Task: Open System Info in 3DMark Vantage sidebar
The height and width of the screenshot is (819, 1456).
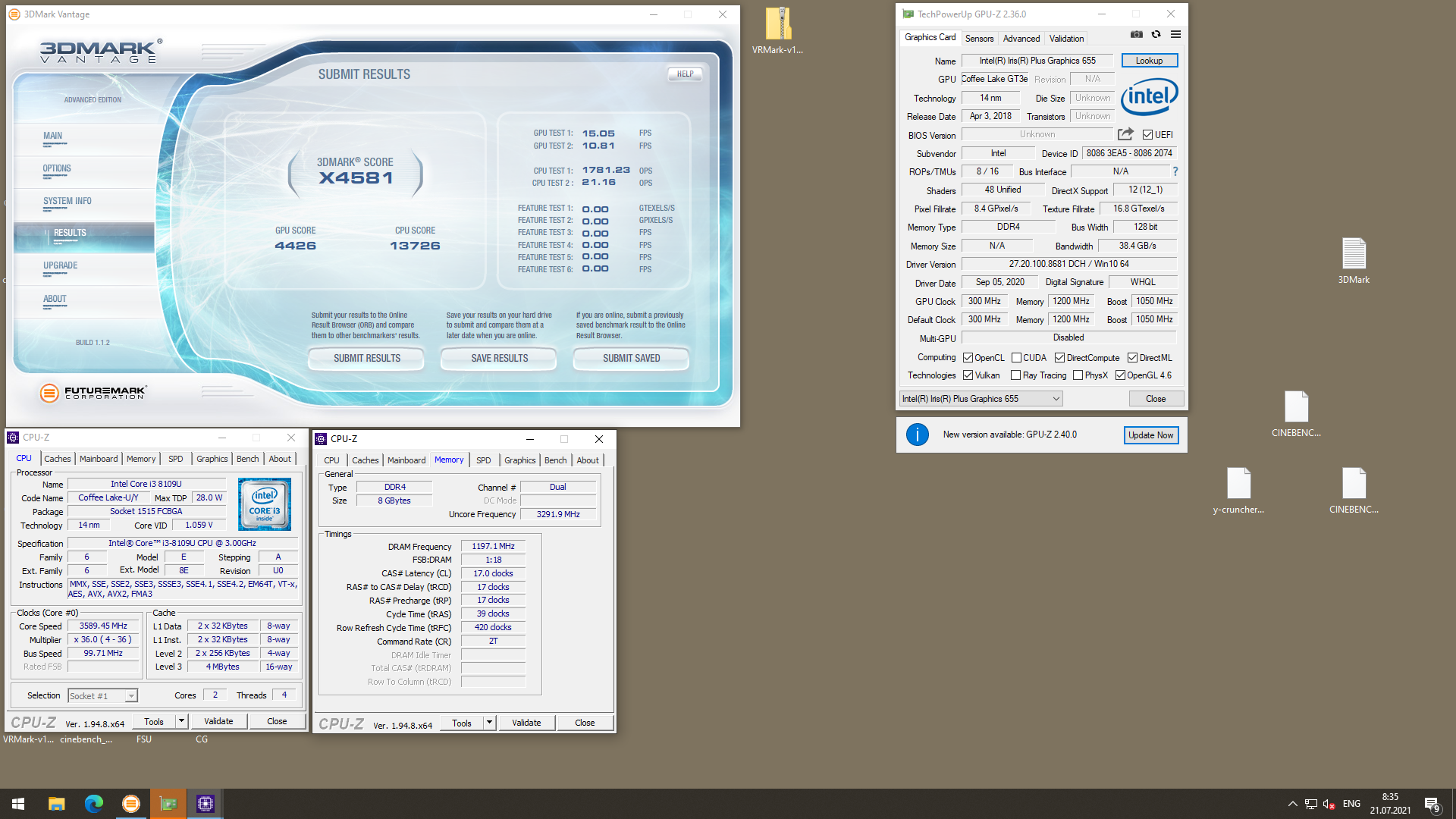Action: [x=67, y=202]
